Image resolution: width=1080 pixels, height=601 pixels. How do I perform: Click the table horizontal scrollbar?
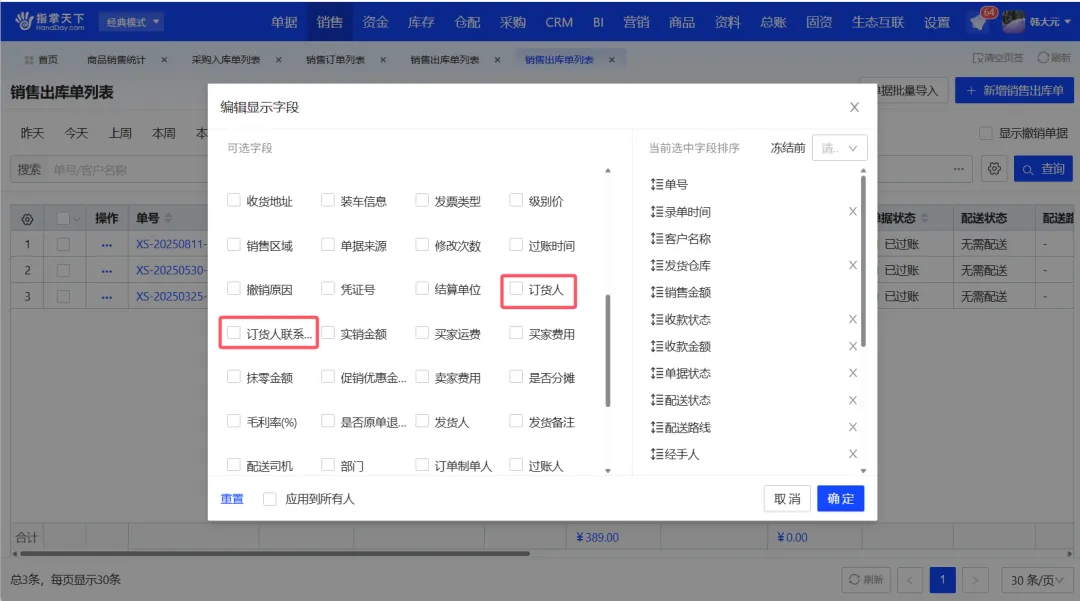pos(274,553)
